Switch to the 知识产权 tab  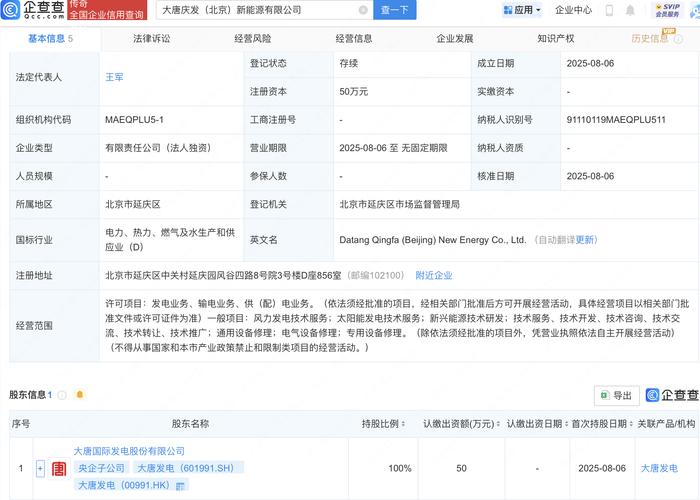click(555, 39)
